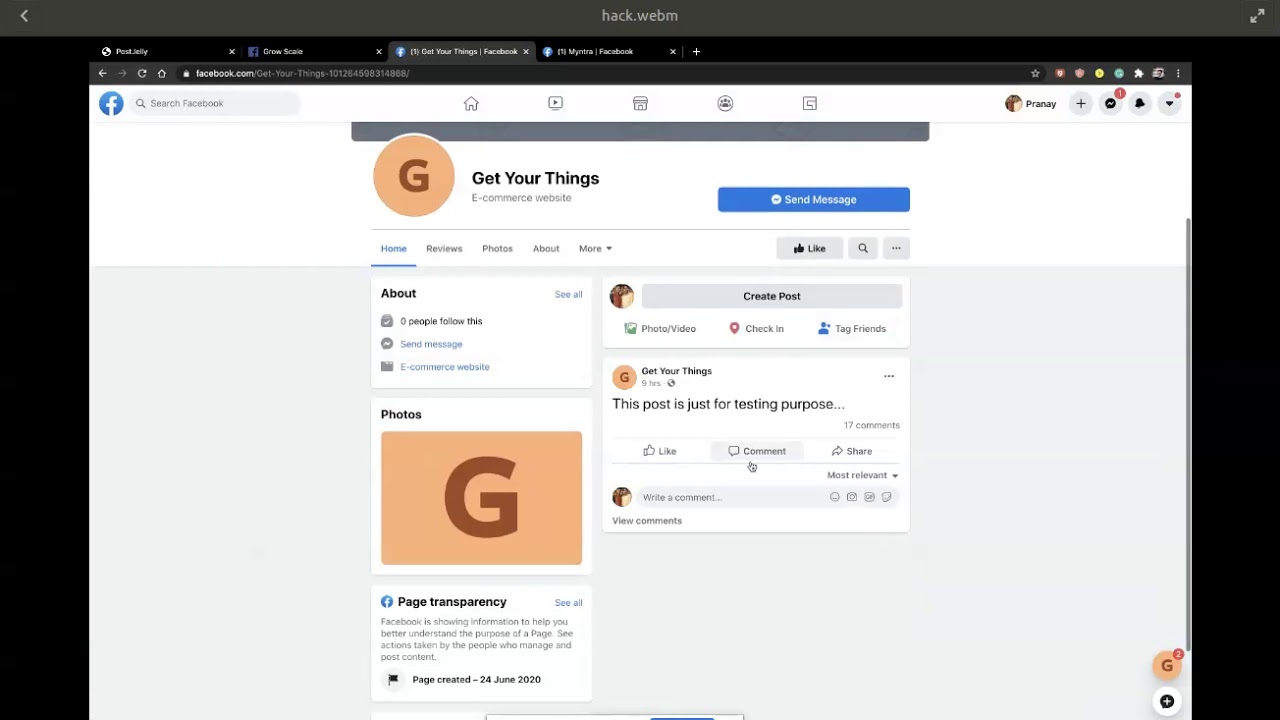1280x720 pixels.
Task: Expand the More dropdown tab
Action: [x=595, y=248]
